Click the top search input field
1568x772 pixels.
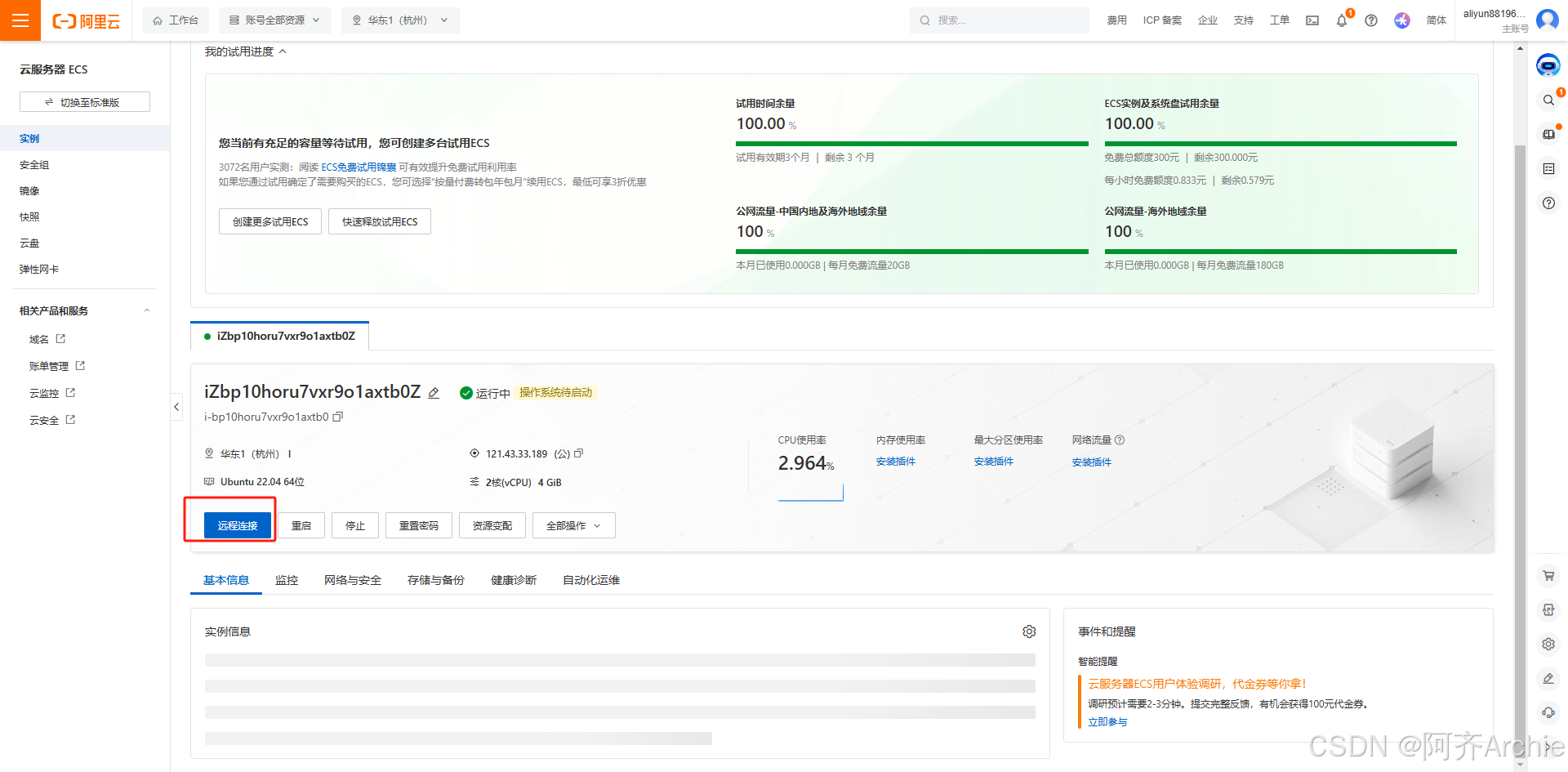point(1000,20)
